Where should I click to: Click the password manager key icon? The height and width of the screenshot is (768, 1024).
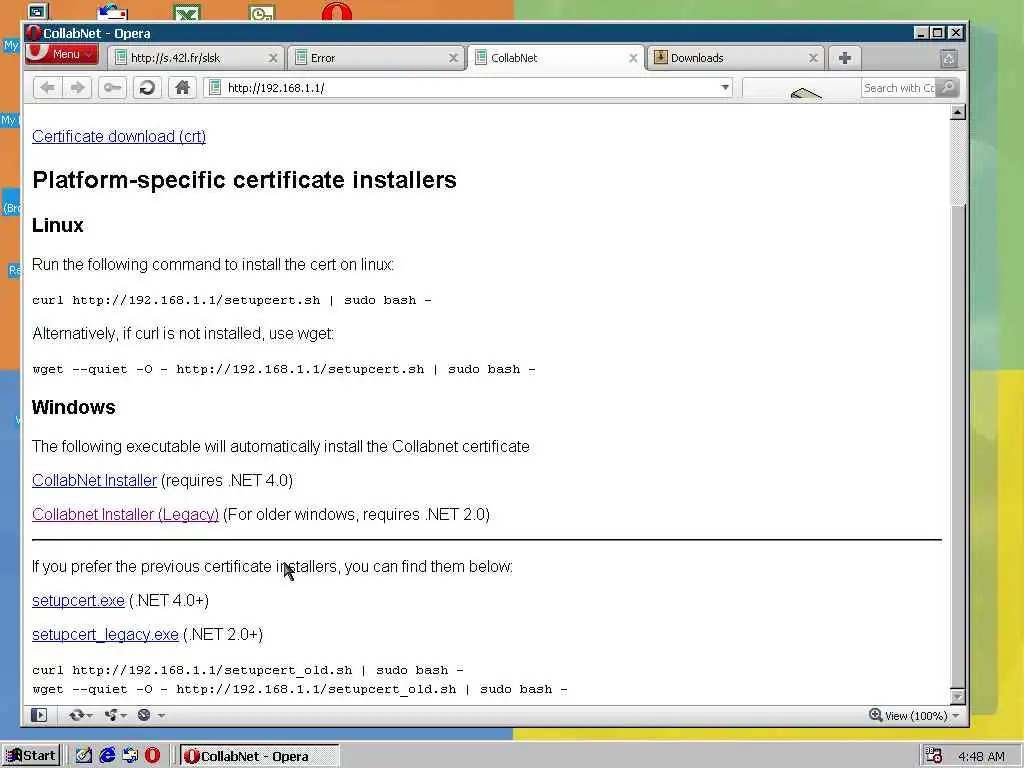coord(112,88)
